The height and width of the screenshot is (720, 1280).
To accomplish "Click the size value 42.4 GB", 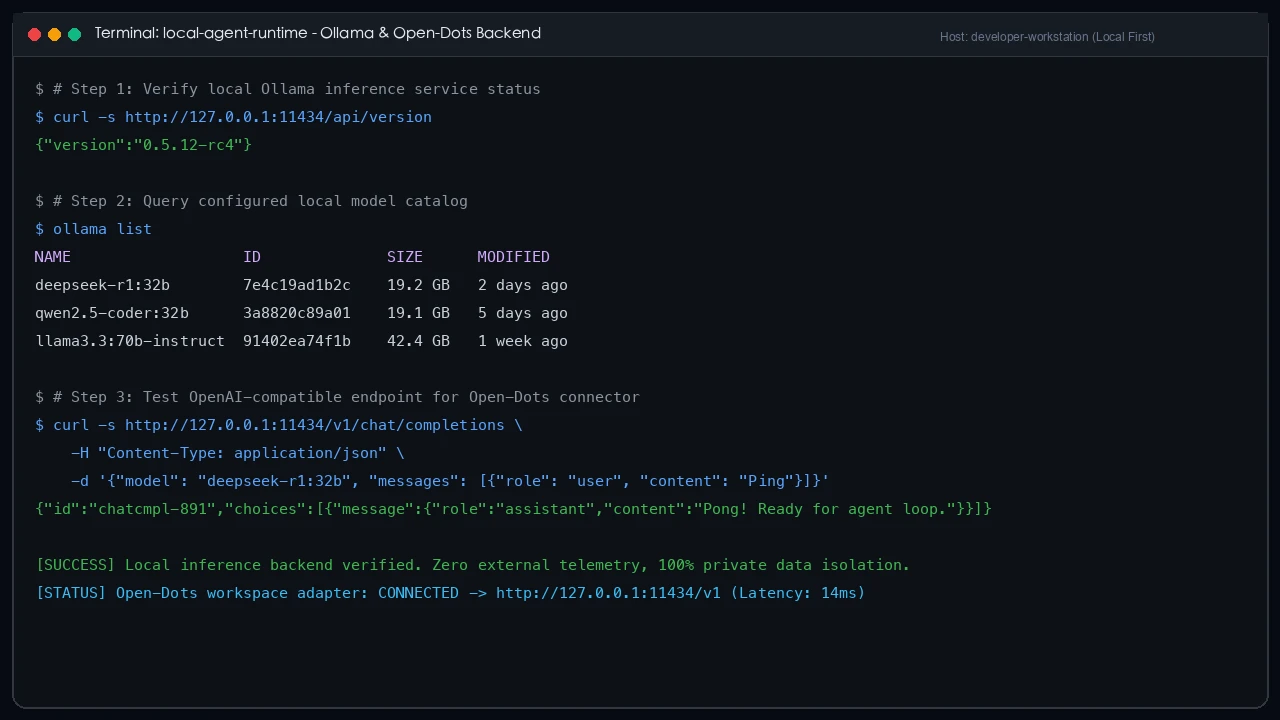I will pyautogui.click(x=419, y=341).
